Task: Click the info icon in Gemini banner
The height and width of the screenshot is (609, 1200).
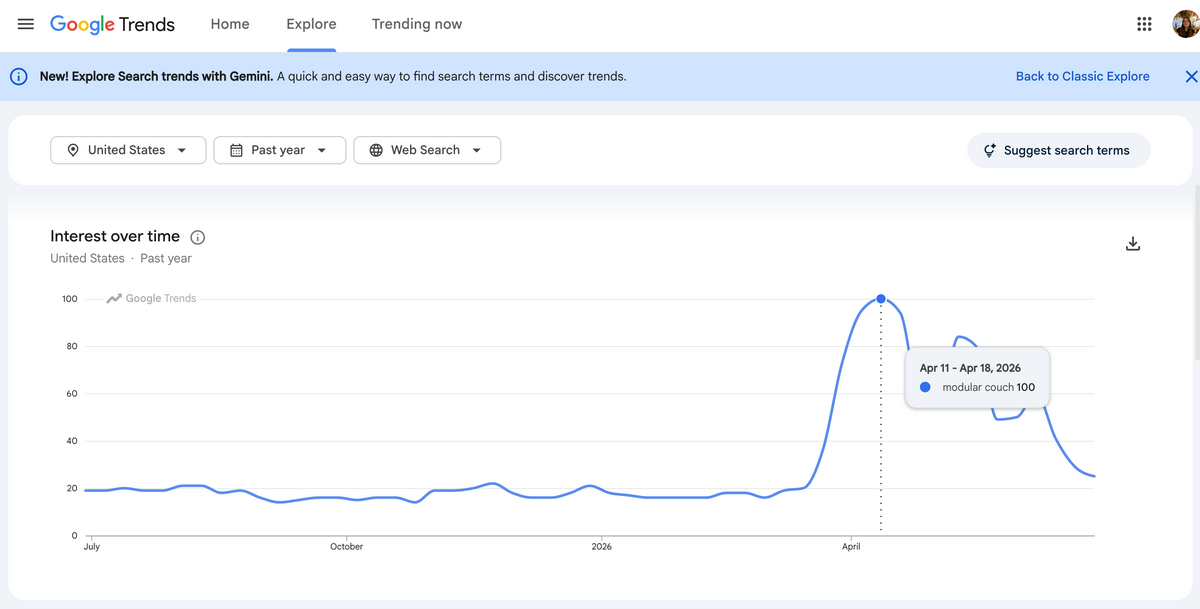Action: pos(18,76)
